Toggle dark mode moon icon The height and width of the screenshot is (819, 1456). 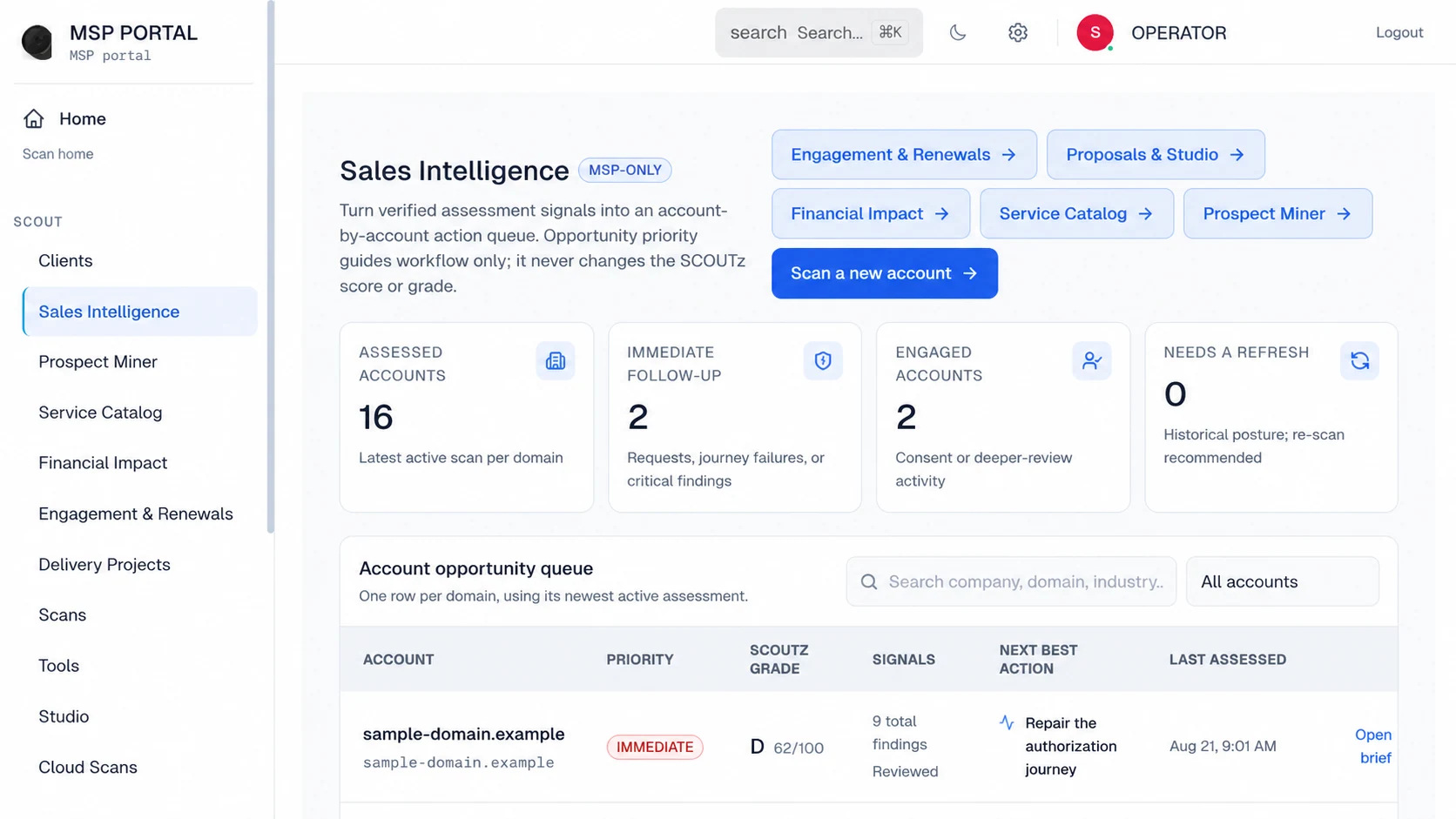pos(958,32)
